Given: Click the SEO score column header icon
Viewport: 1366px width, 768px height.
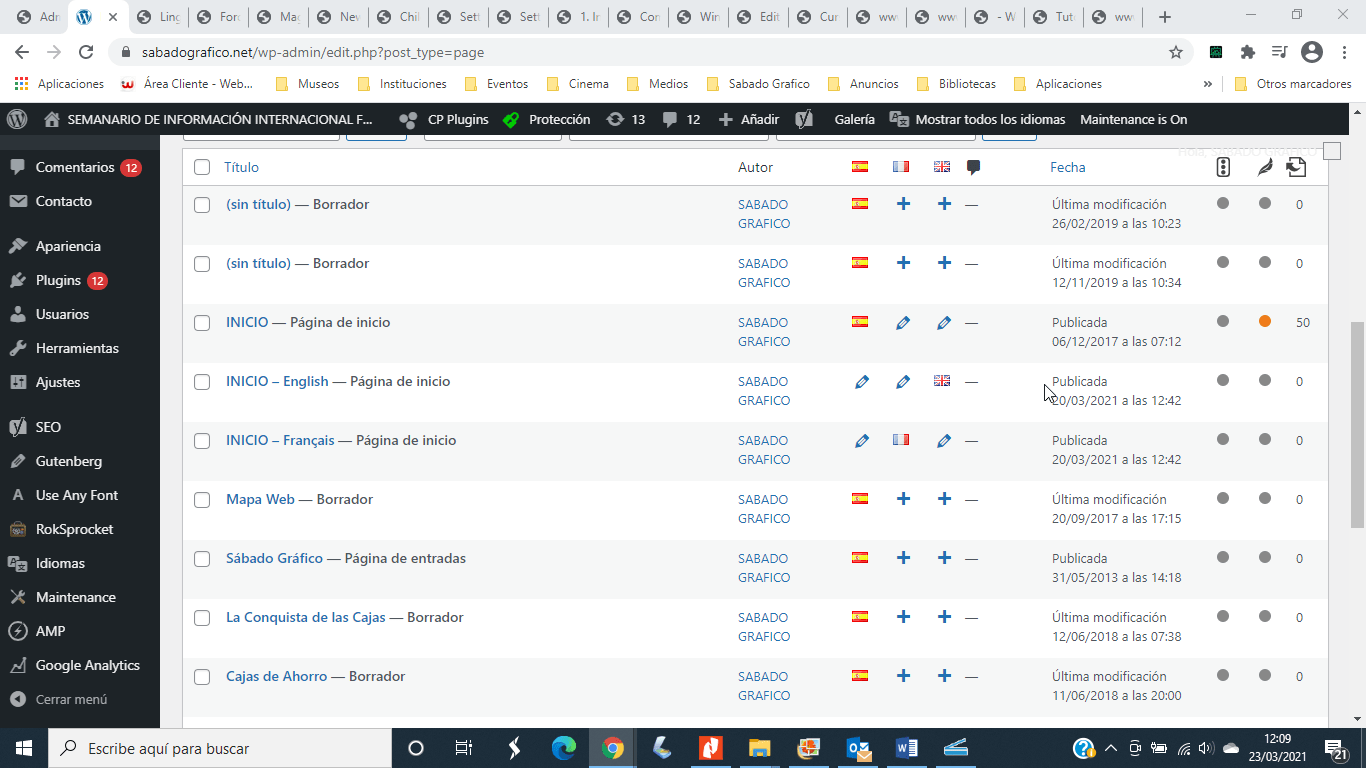Looking at the screenshot, I should [x=1223, y=167].
